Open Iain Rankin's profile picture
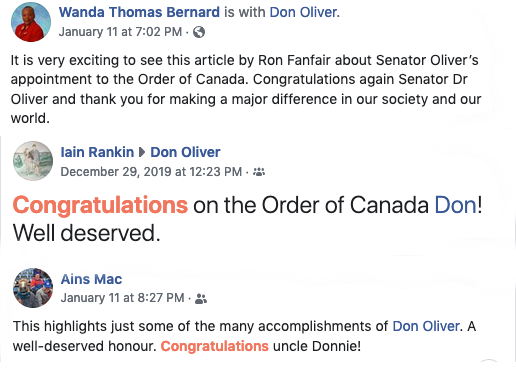This screenshot has height=383, width=516. 33,161
